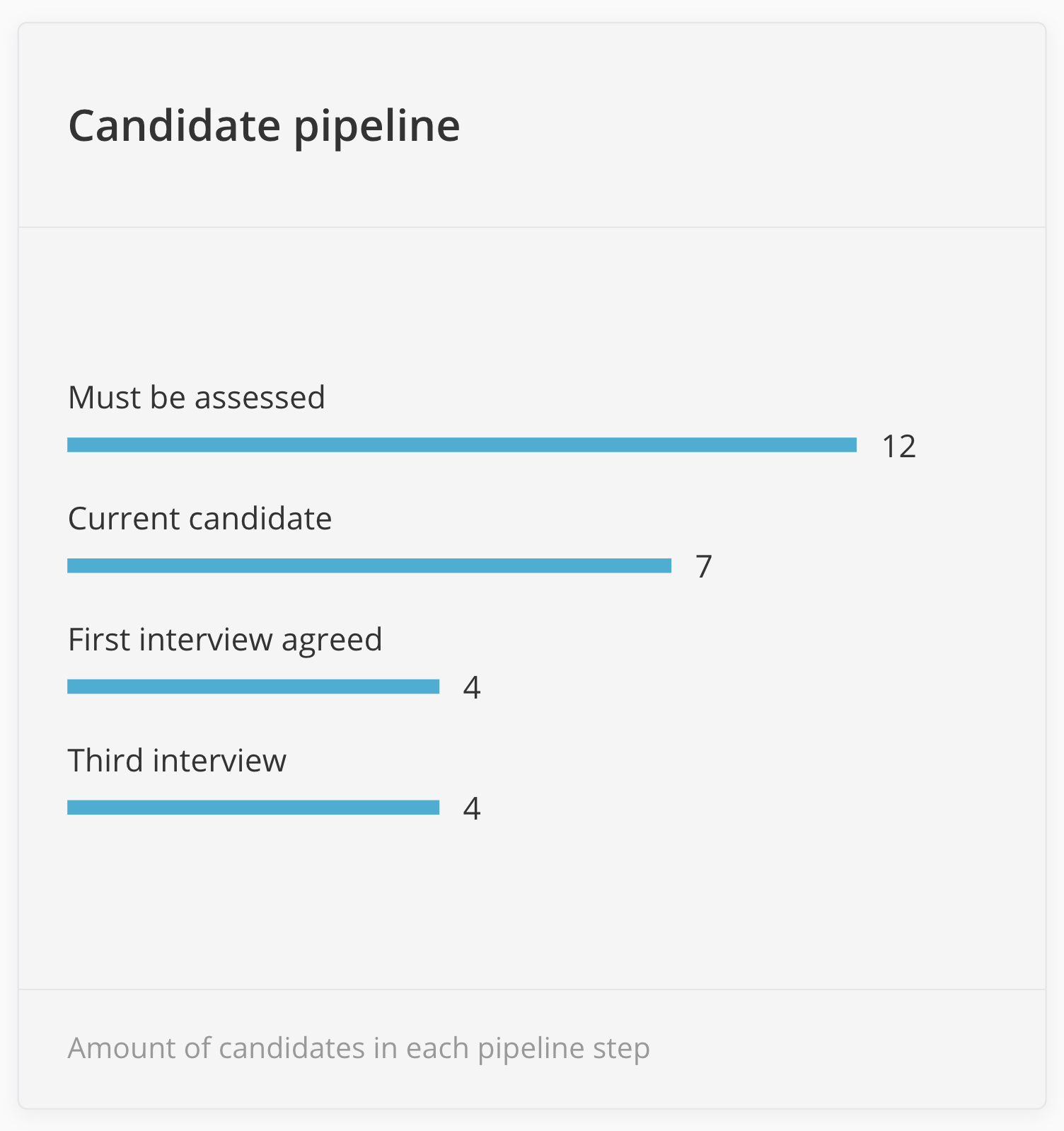
Task: Click the Current candidate blue bar
Action: (x=369, y=565)
